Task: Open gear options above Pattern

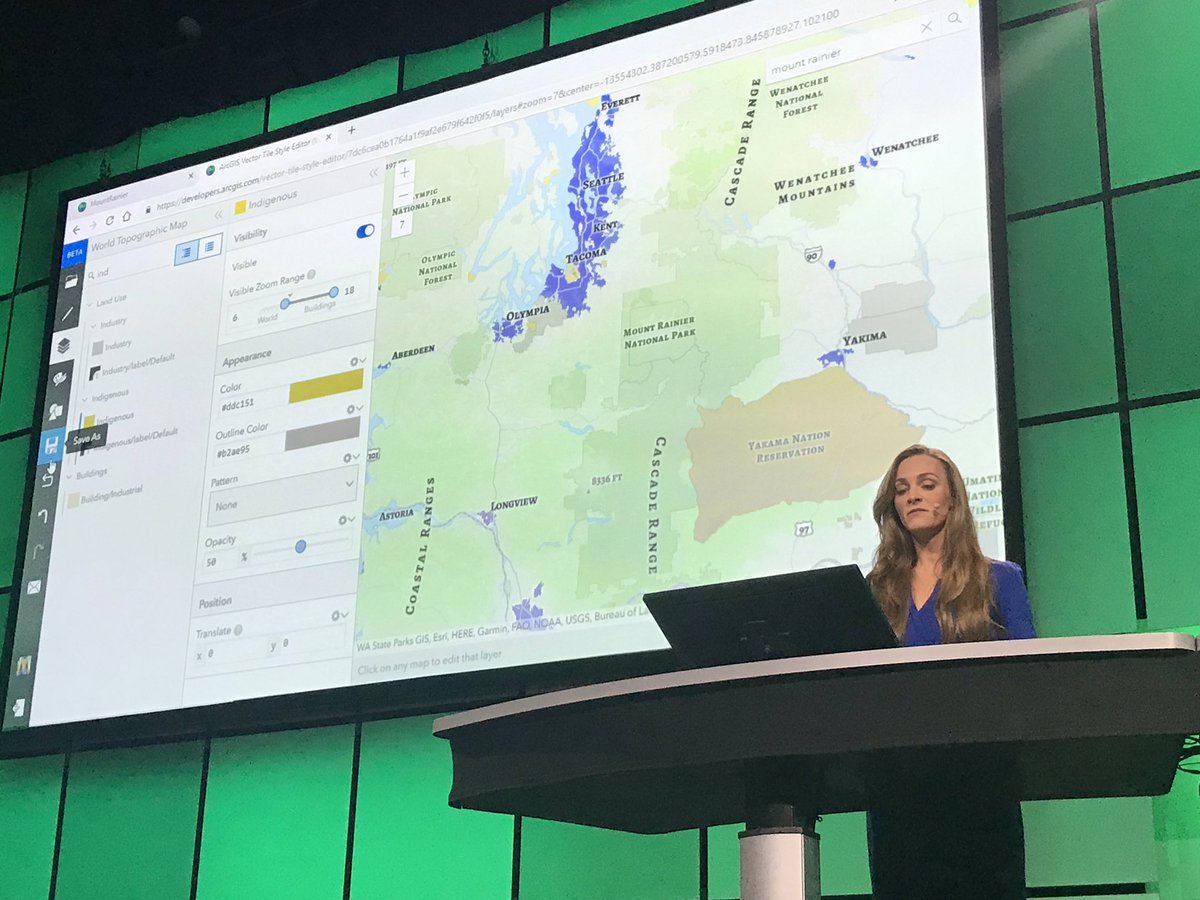Action: click(352, 457)
